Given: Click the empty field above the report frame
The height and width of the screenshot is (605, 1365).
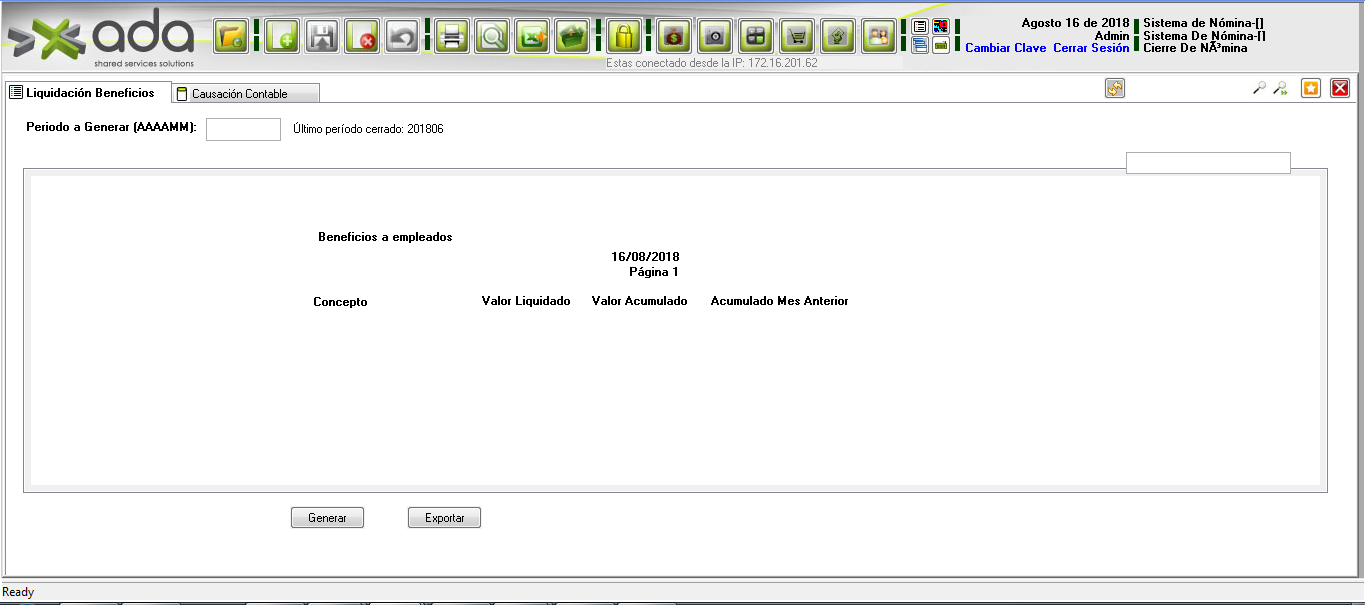Looking at the screenshot, I should click(x=1208, y=163).
